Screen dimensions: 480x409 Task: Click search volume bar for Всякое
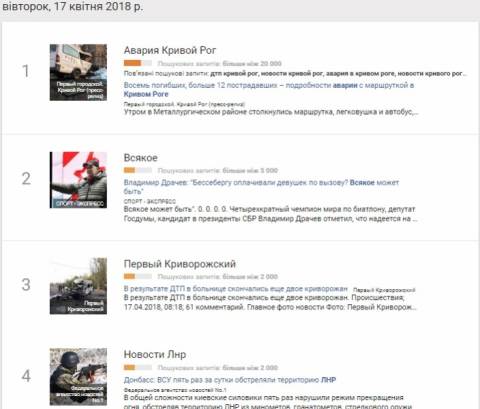(x=138, y=170)
